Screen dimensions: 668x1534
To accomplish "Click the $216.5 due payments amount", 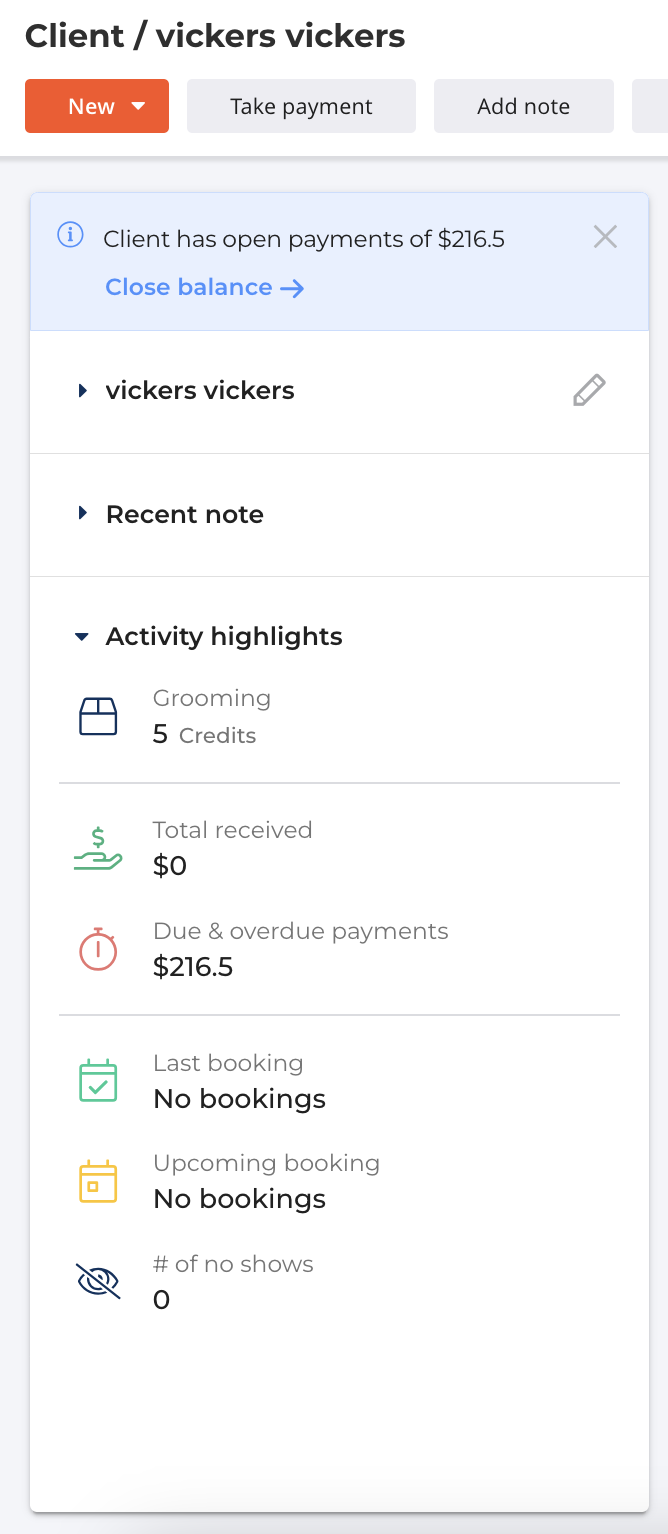I will coord(193,967).
